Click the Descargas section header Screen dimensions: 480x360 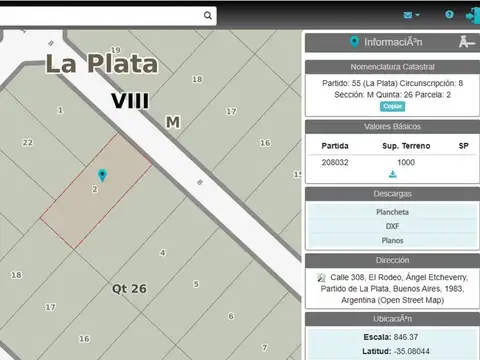(392, 194)
